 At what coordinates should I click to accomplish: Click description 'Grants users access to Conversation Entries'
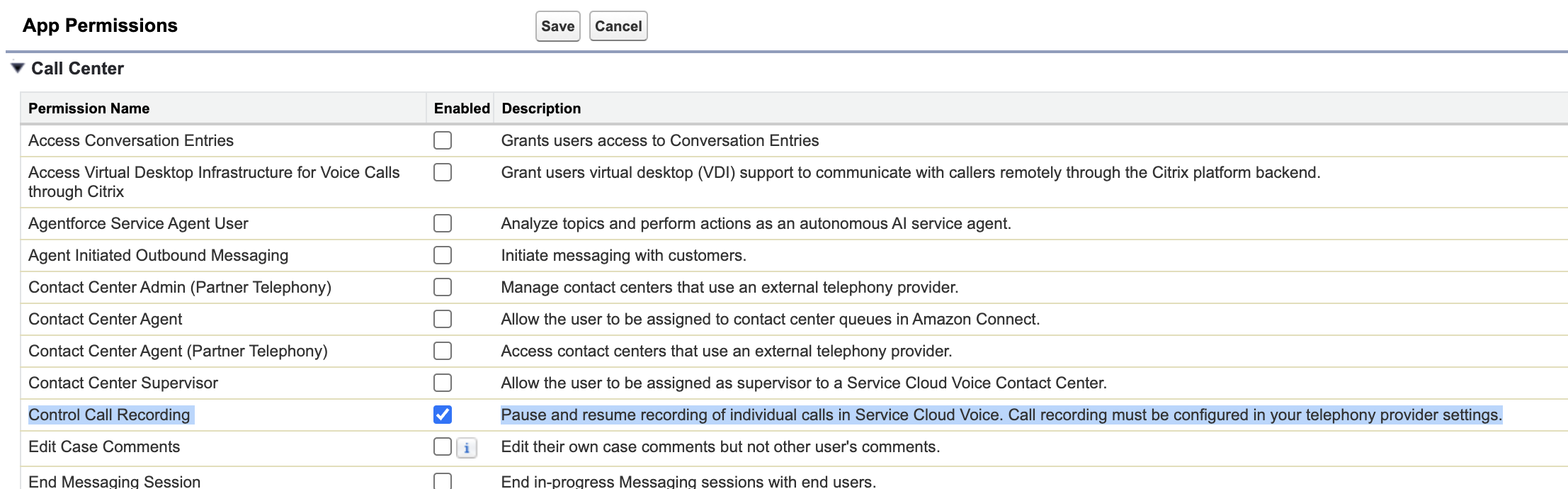660,140
